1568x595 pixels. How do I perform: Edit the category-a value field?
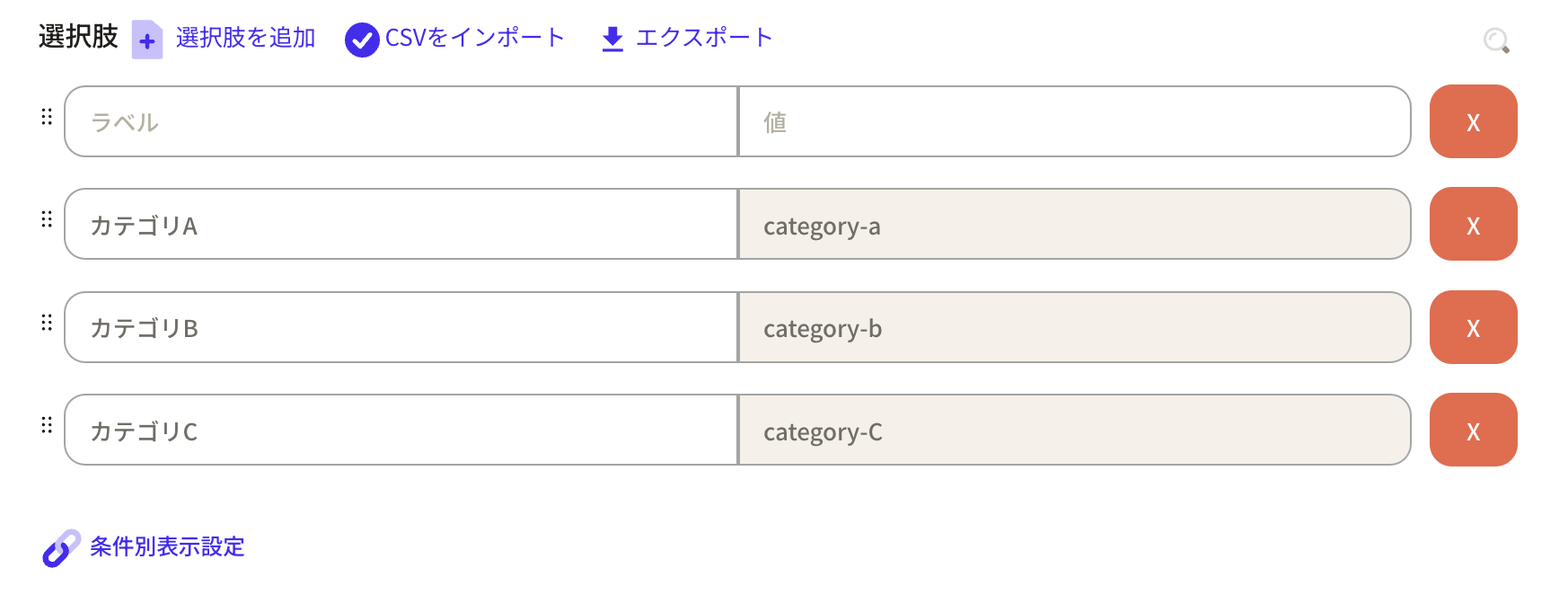(x=1074, y=224)
